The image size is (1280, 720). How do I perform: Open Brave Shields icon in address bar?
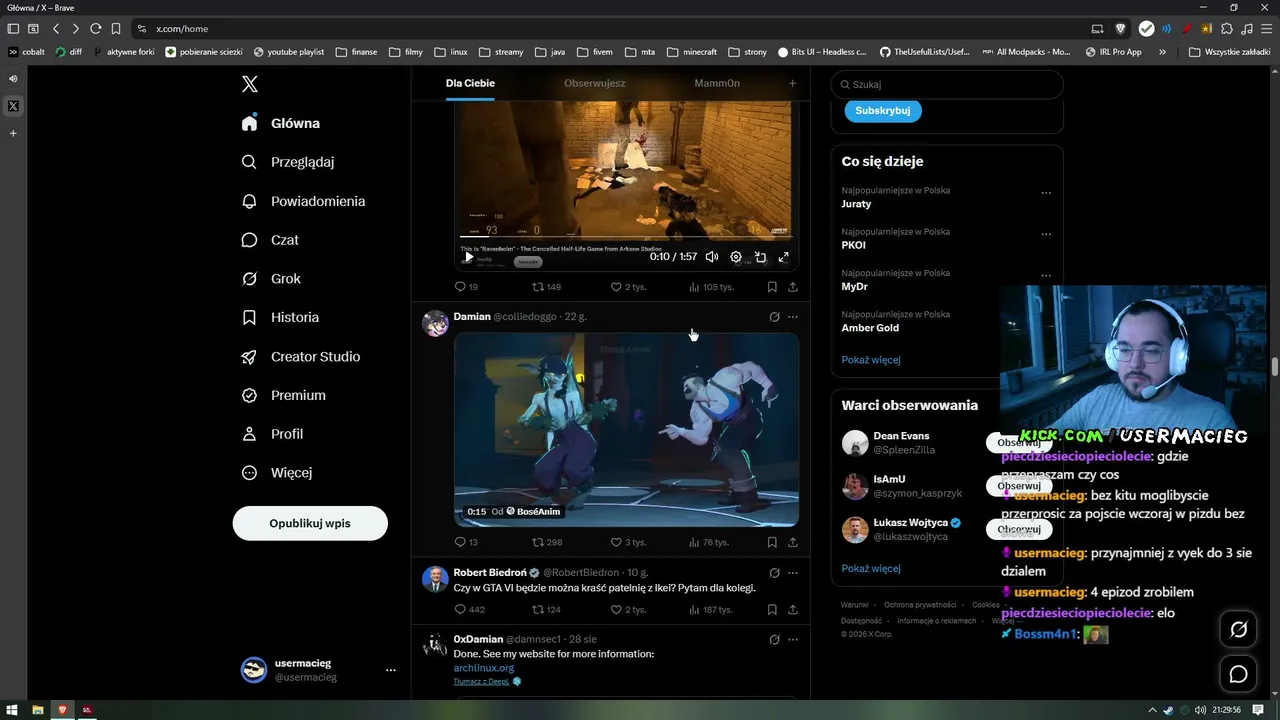click(1120, 29)
